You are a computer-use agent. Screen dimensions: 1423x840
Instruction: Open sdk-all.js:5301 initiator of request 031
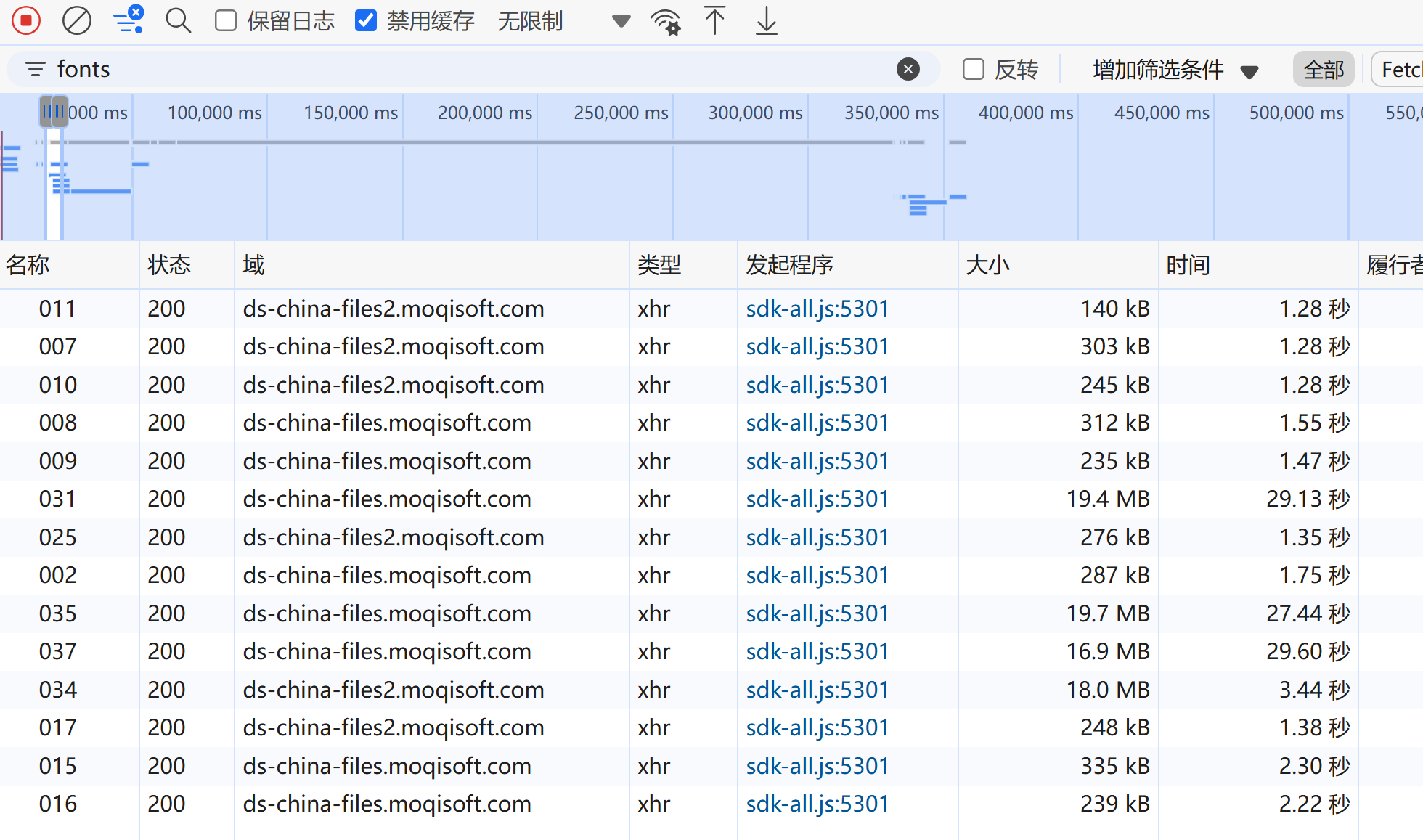[x=817, y=499]
